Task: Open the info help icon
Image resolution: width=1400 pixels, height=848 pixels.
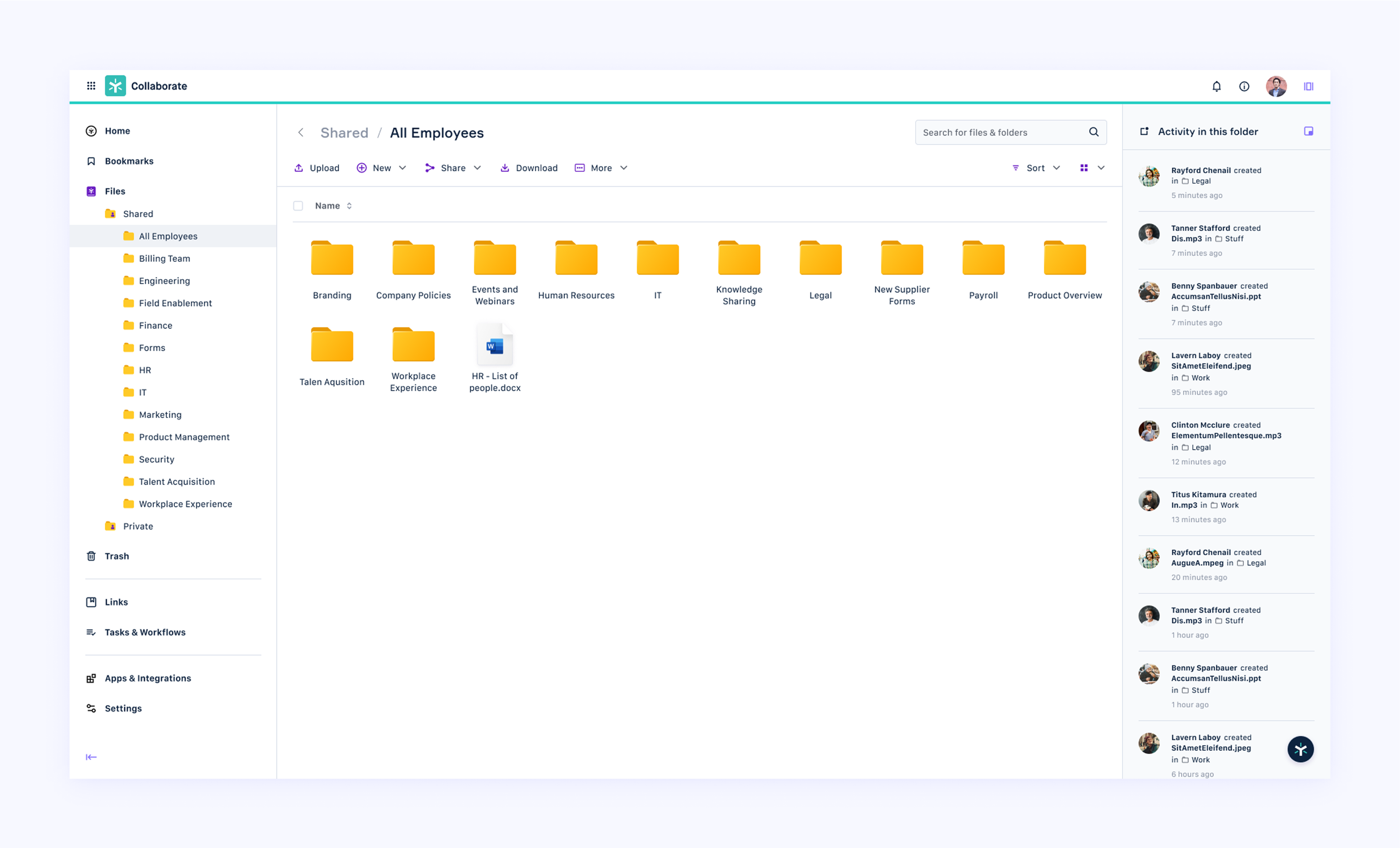Action: click(x=1244, y=86)
